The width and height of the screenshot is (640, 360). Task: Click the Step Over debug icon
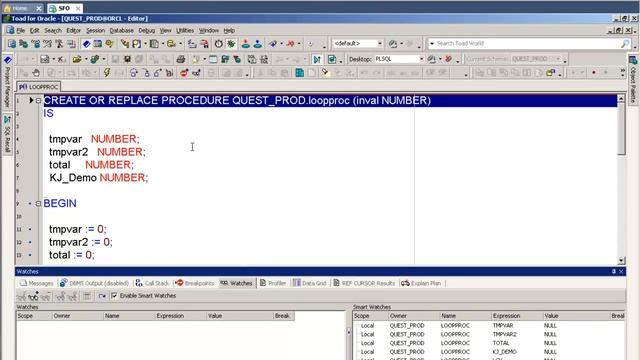134,73
